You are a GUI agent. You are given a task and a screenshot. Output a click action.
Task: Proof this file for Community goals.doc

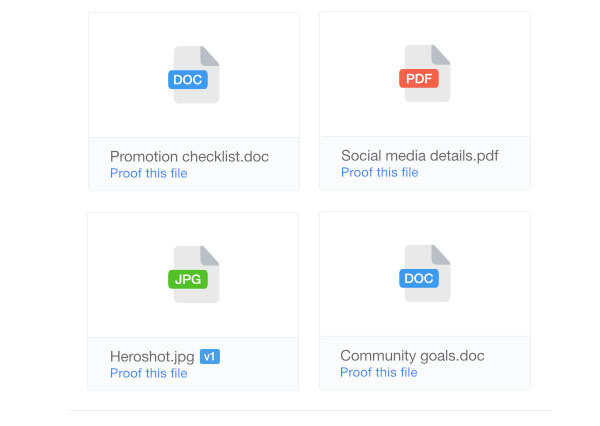point(379,372)
